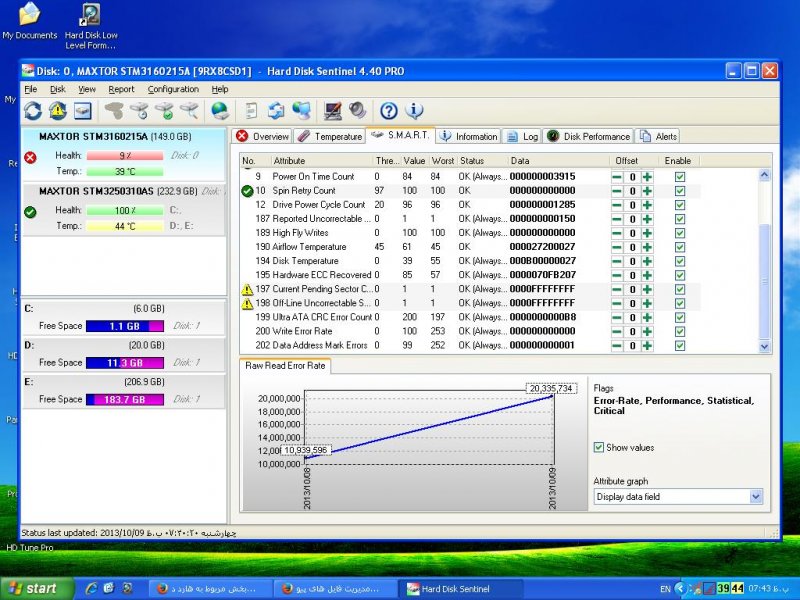Click the Windows start button

[x=37, y=588]
